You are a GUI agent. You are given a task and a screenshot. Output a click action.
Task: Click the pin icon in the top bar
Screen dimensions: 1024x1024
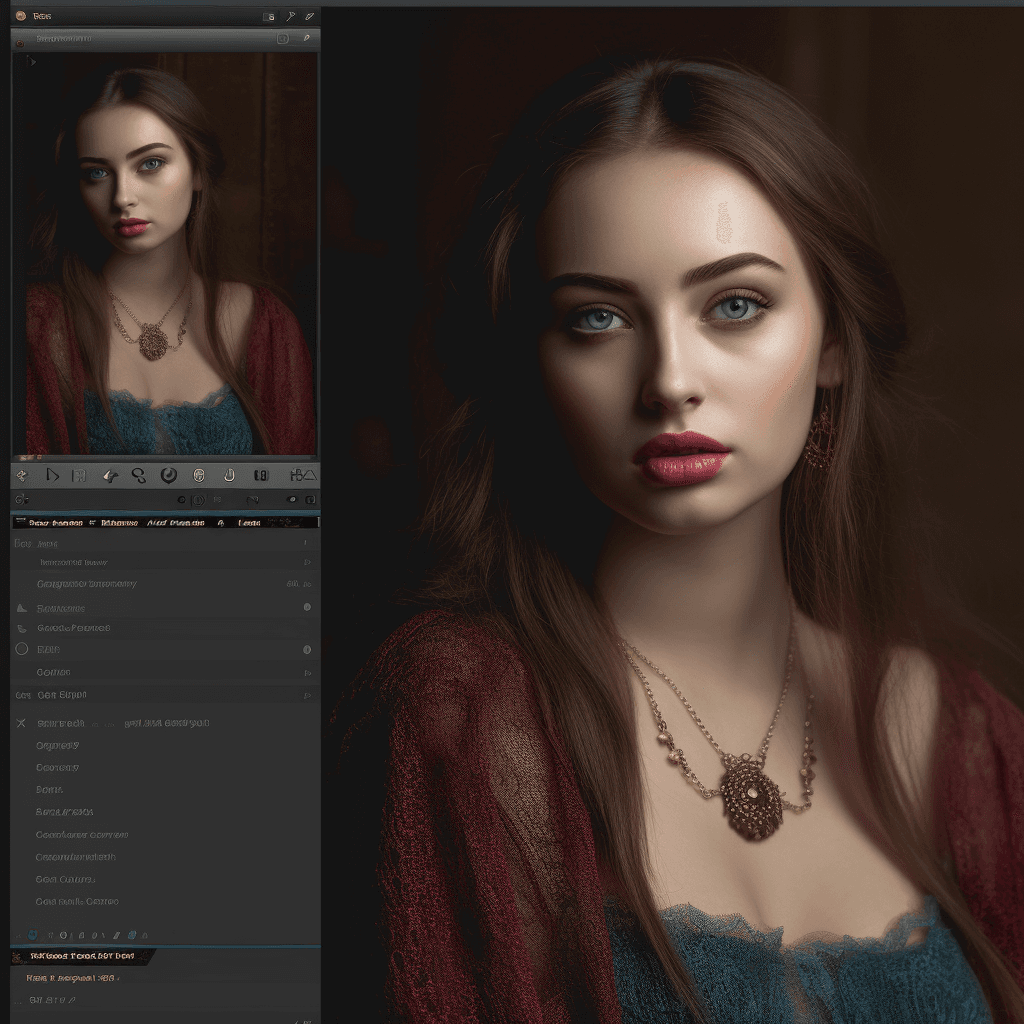[290, 16]
